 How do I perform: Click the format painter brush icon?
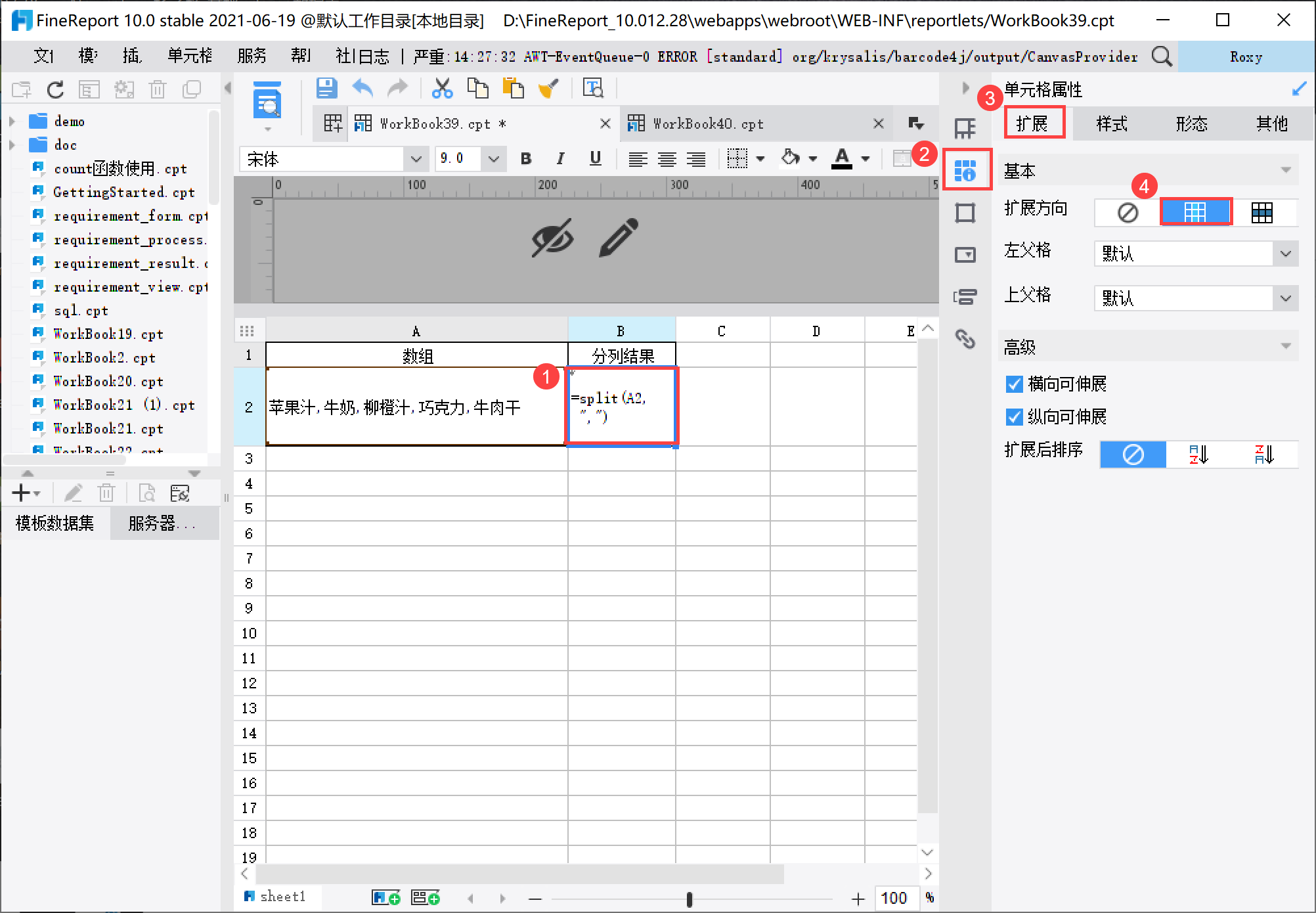point(548,88)
